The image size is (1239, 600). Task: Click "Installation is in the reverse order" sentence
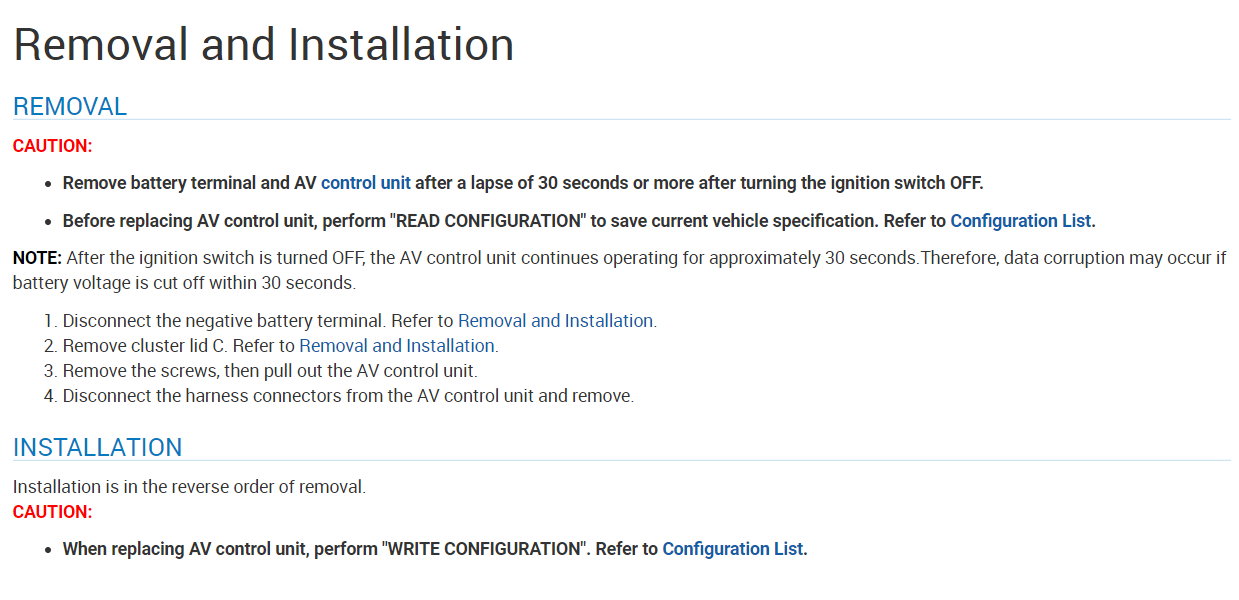(x=189, y=488)
